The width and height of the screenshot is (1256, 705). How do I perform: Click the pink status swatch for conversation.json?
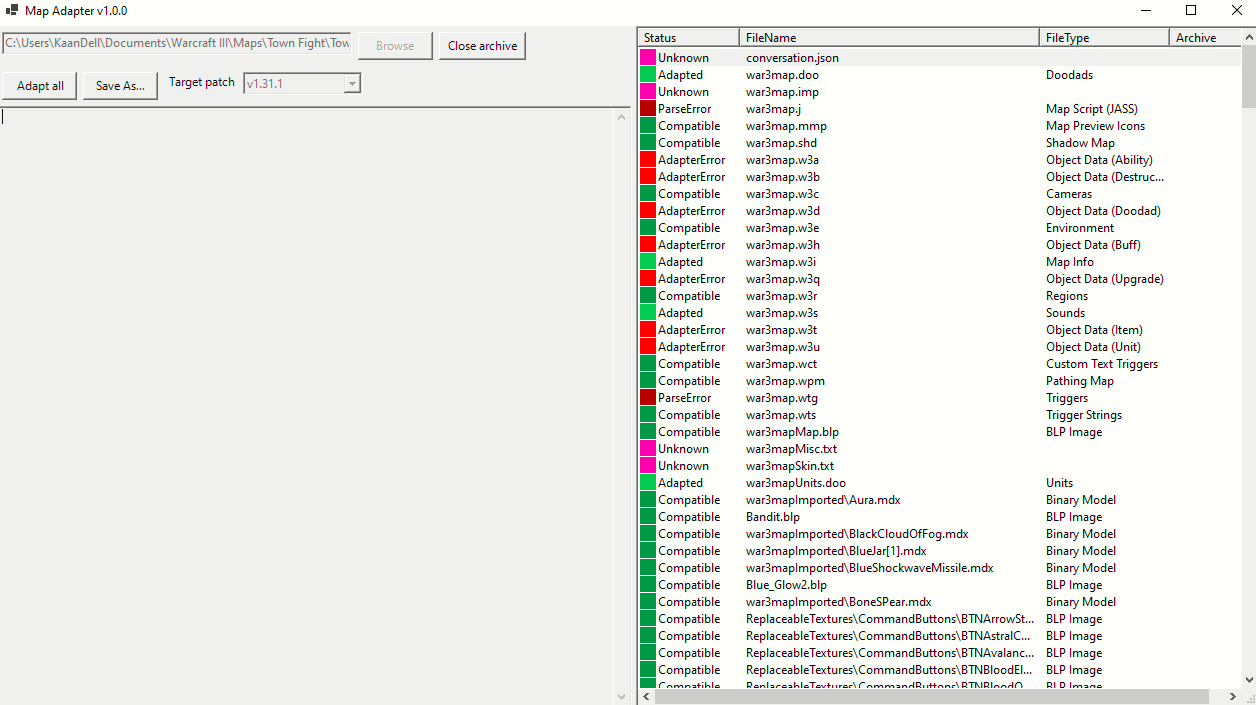click(x=648, y=58)
